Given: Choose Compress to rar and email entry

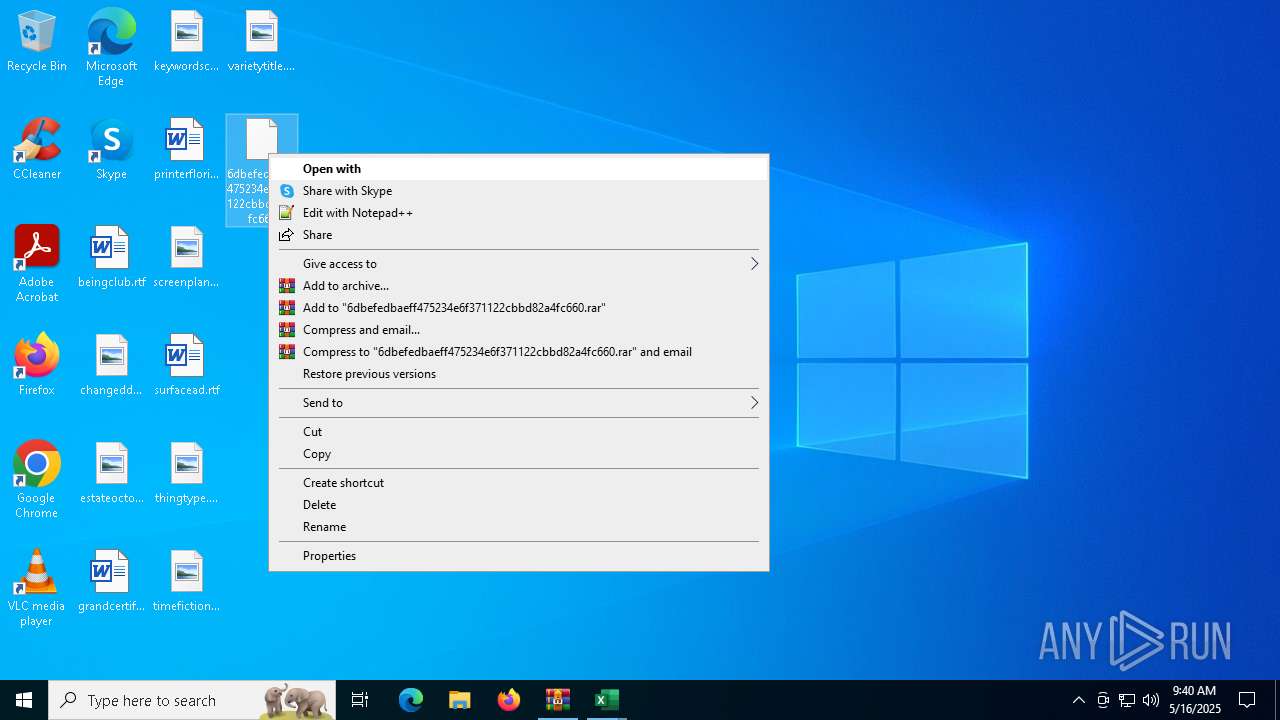Looking at the screenshot, I should [519, 352].
